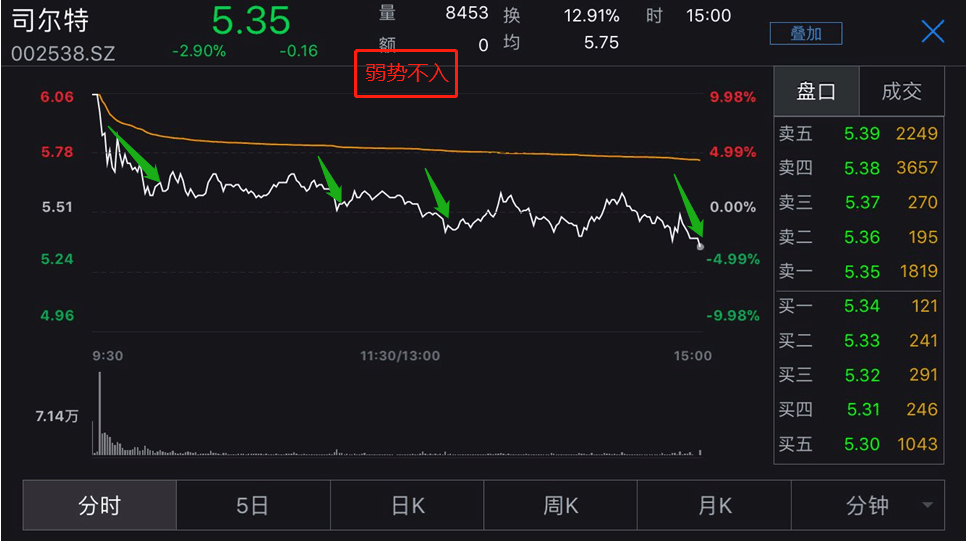969x541 pixels.
Task: Click the 卖一 quantity 1819
Action: [918, 271]
